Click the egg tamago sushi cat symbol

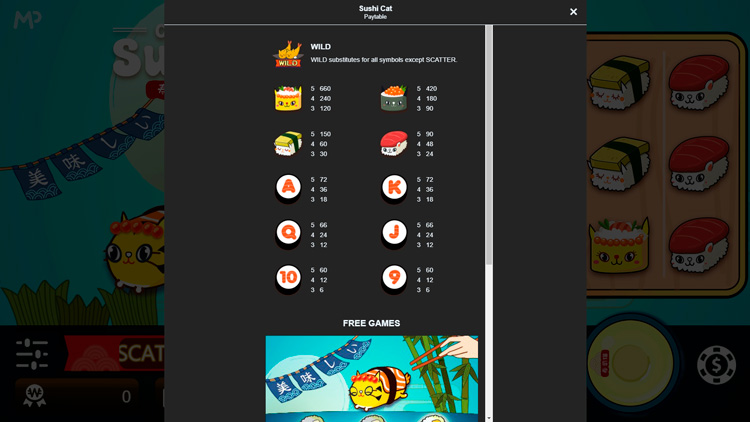coord(288,144)
